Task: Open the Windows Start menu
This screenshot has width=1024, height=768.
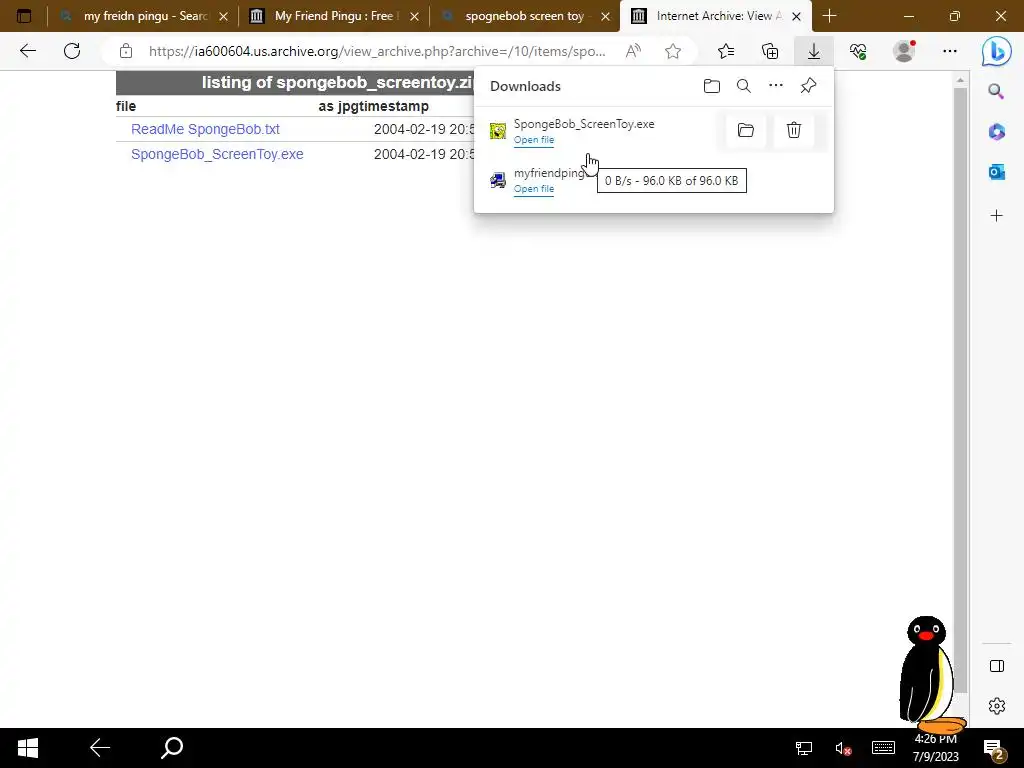Action: pos(27,748)
